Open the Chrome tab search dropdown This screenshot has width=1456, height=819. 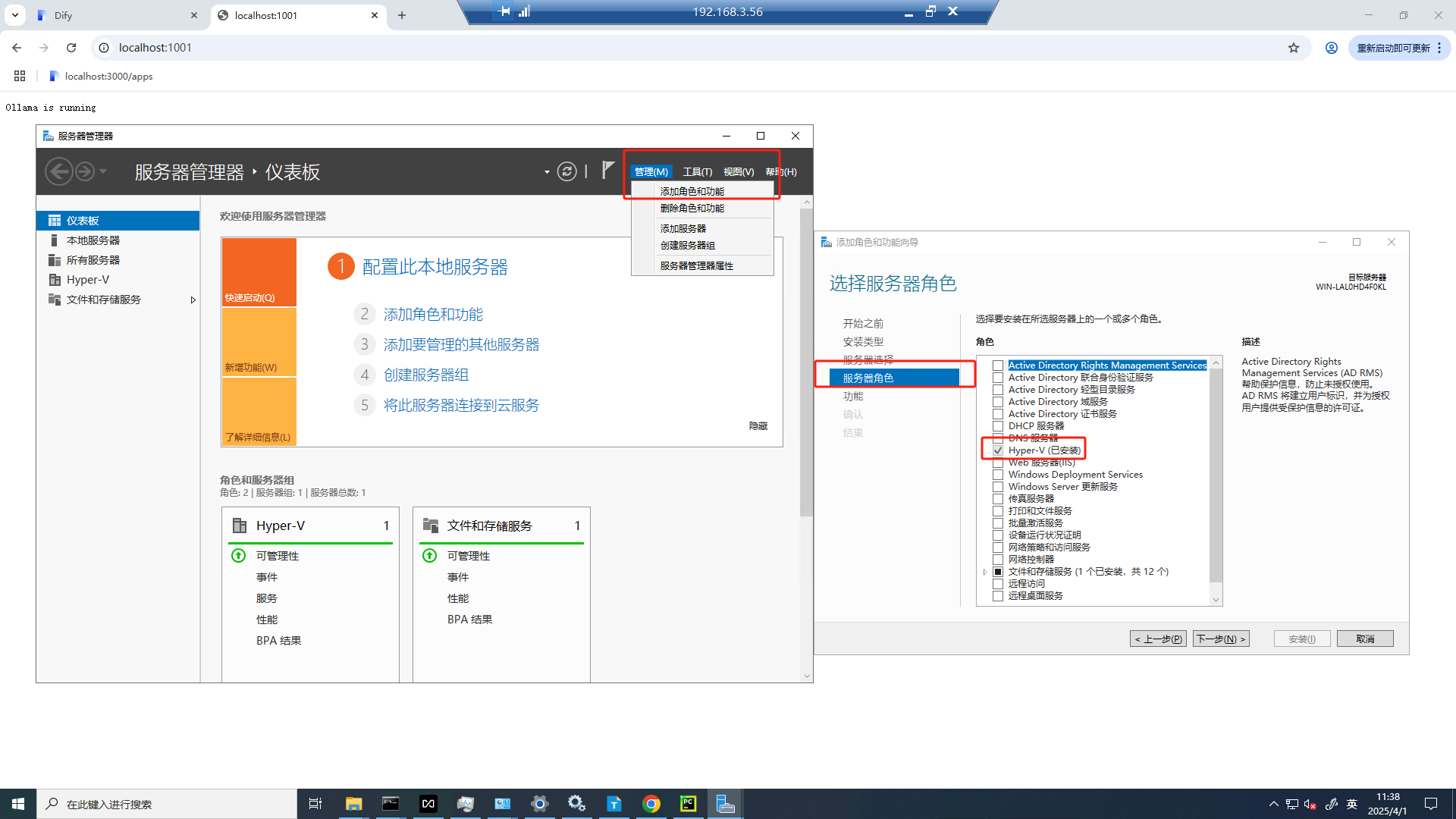(15, 15)
